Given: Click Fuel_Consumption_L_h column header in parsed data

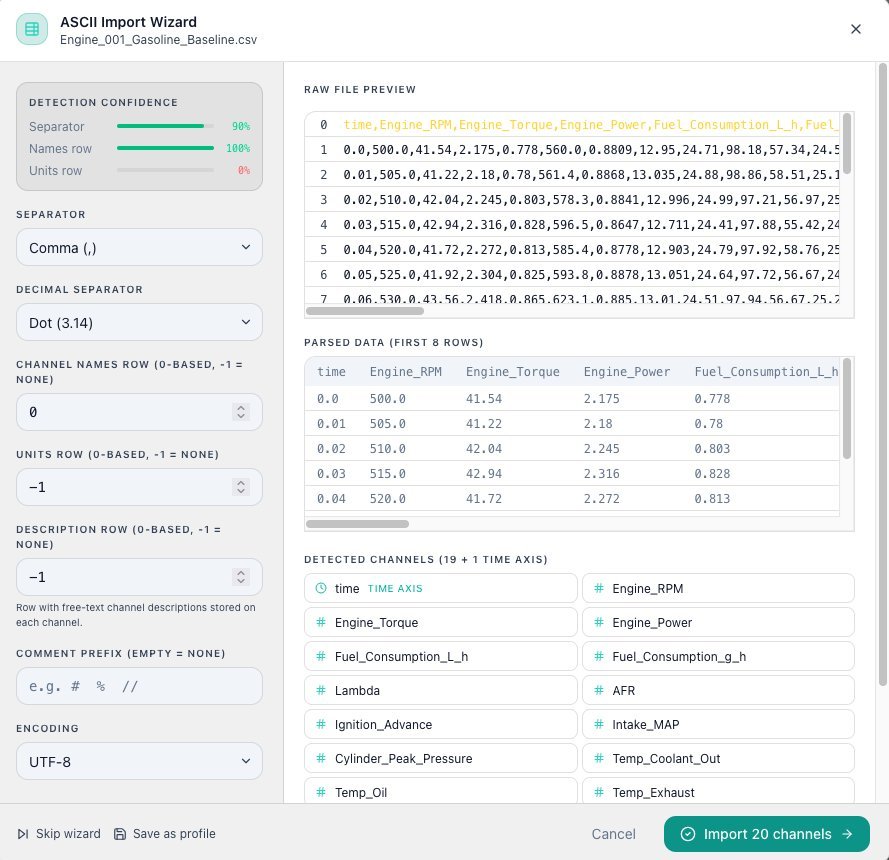Looking at the screenshot, I should coord(766,372).
